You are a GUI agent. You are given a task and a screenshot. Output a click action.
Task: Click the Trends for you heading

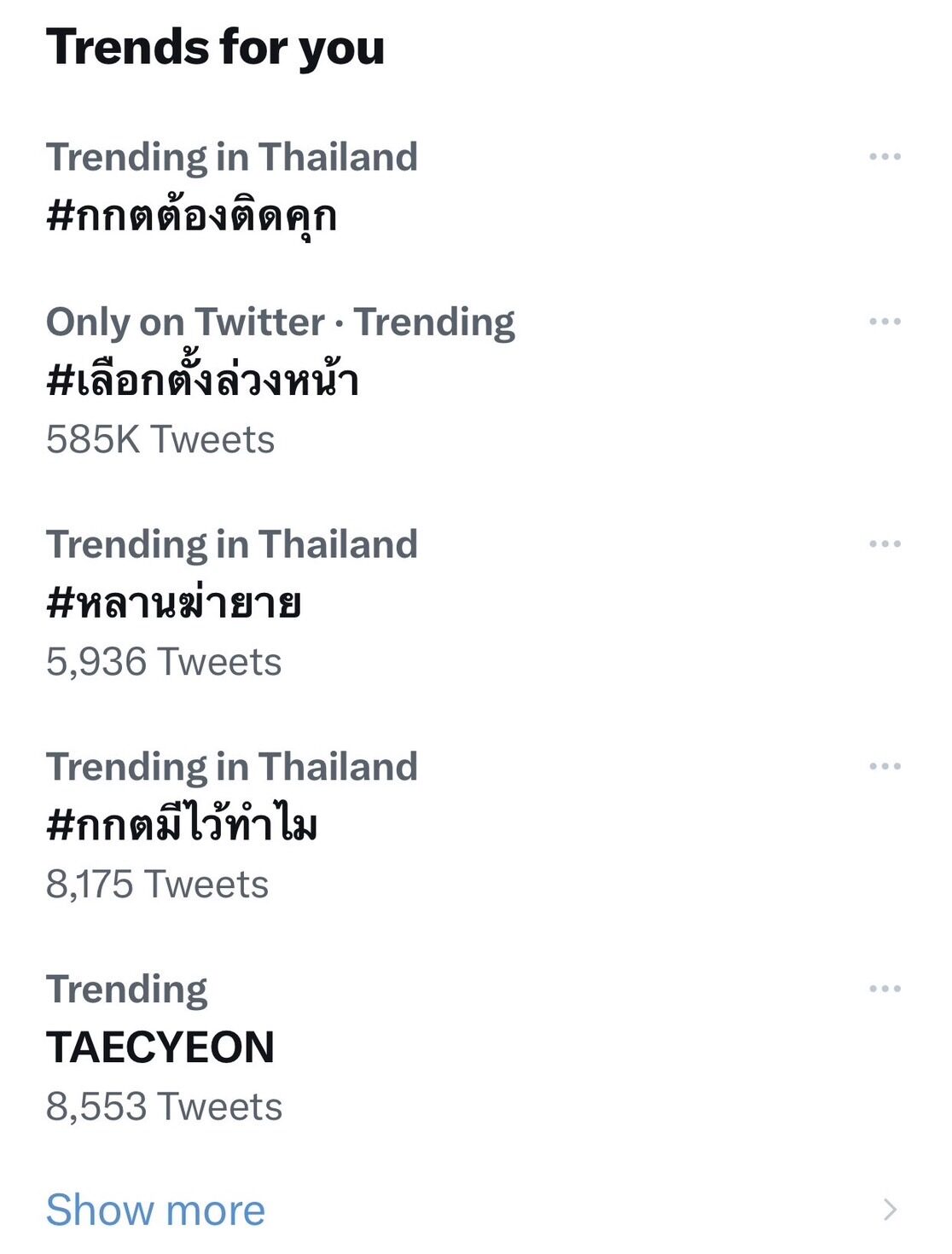tap(215, 47)
